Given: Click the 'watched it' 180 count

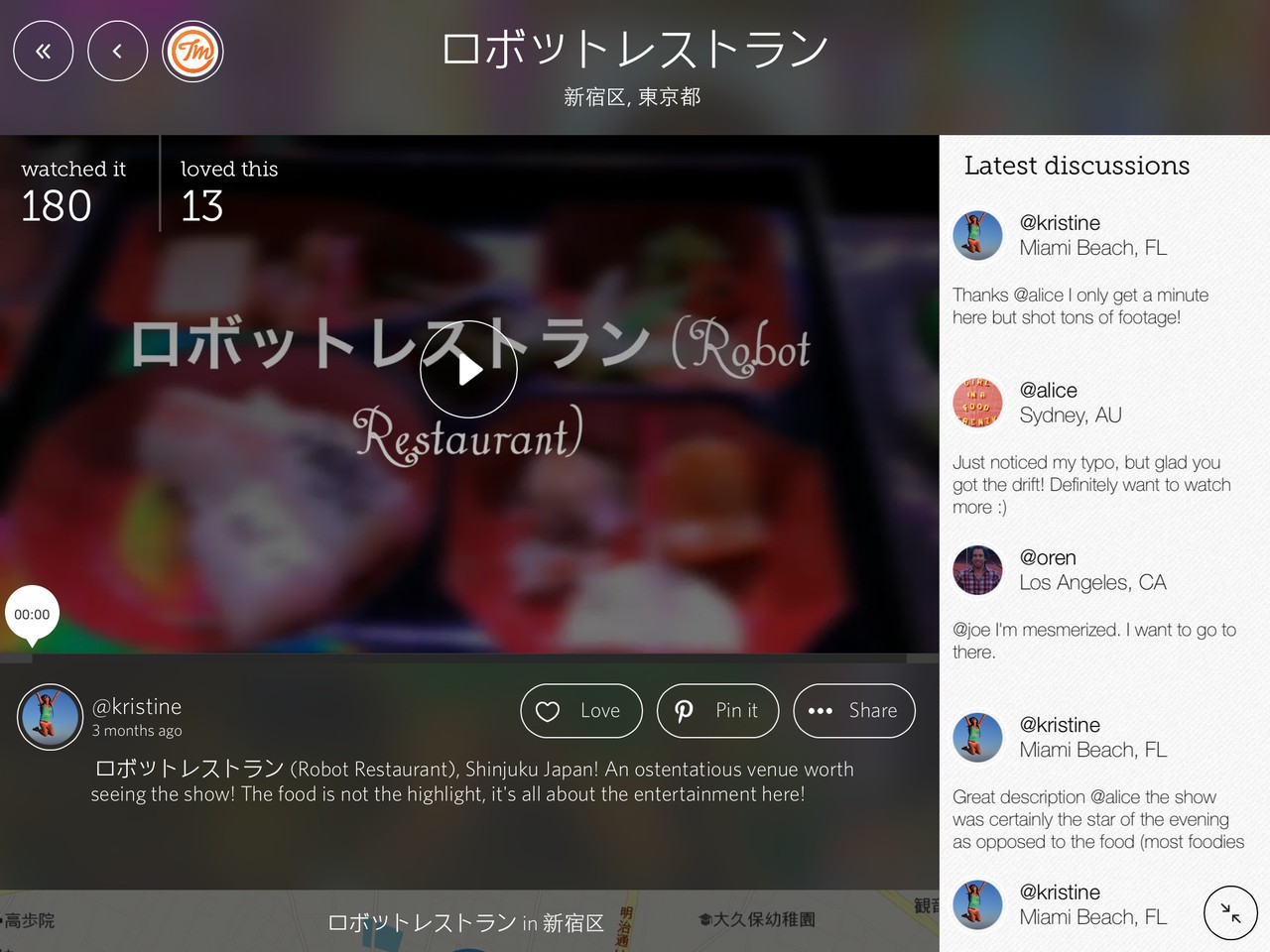Looking at the screenshot, I should [x=73, y=191].
